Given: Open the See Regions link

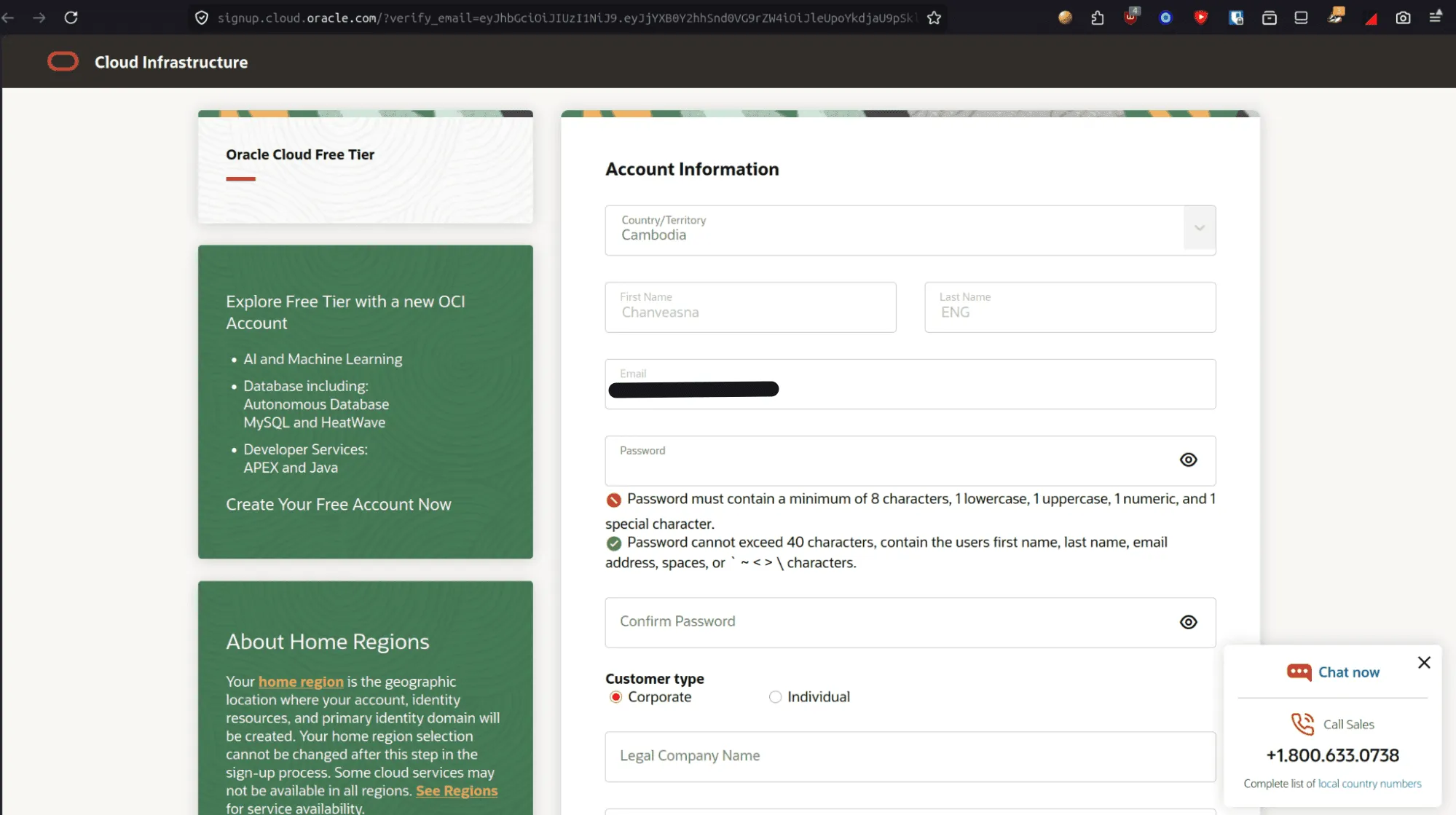Looking at the screenshot, I should point(457,791).
